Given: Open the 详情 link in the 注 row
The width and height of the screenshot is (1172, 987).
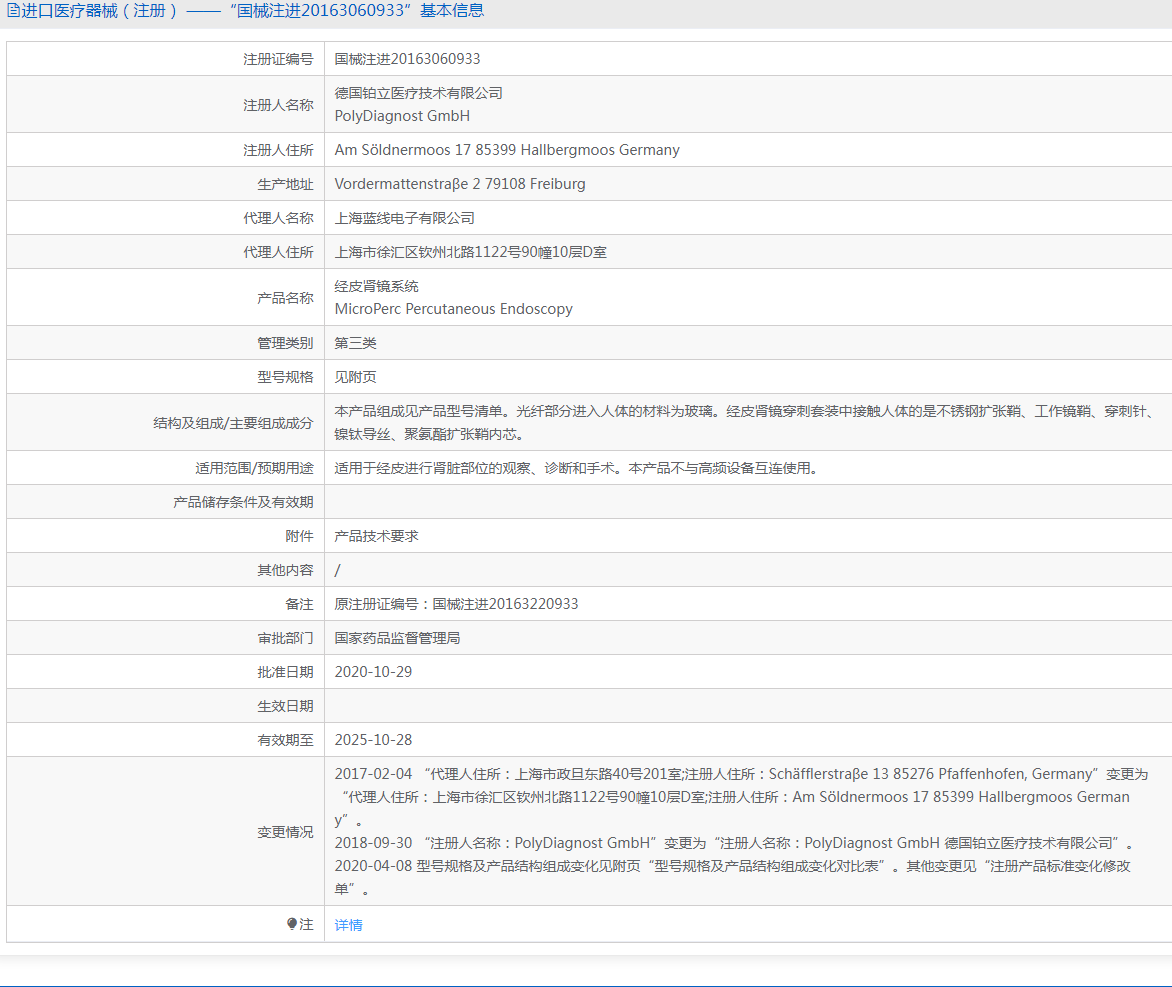Looking at the screenshot, I should click(348, 925).
